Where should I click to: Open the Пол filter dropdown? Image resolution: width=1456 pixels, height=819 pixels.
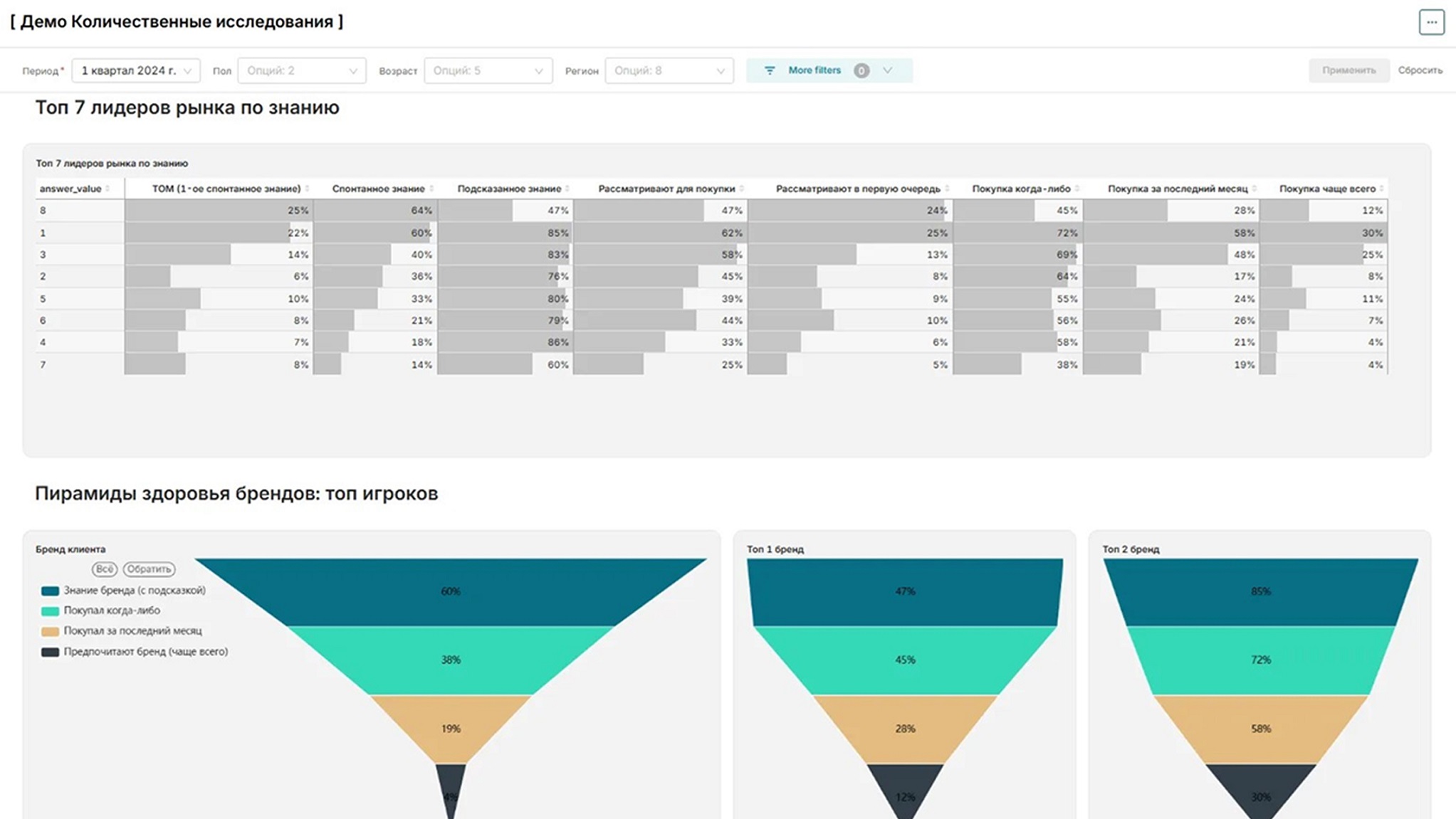302,70
